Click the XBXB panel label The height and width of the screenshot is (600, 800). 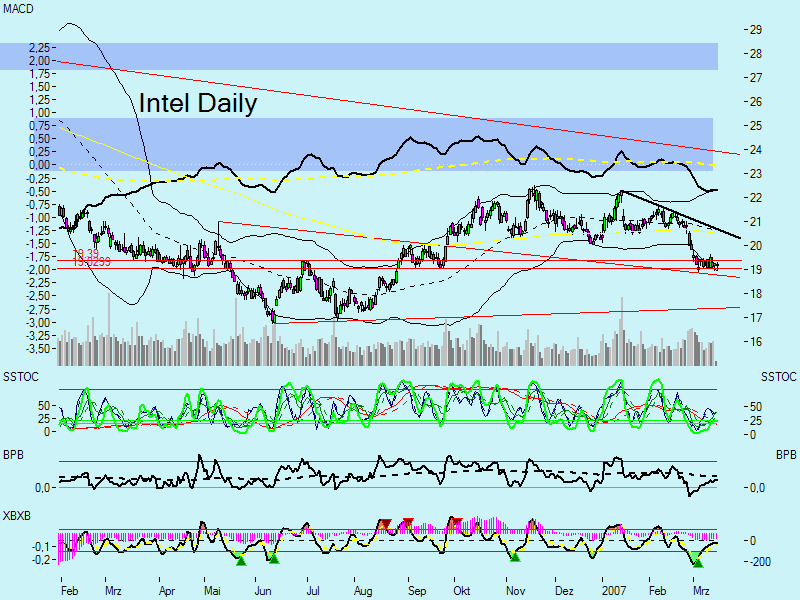coord(18,514)
